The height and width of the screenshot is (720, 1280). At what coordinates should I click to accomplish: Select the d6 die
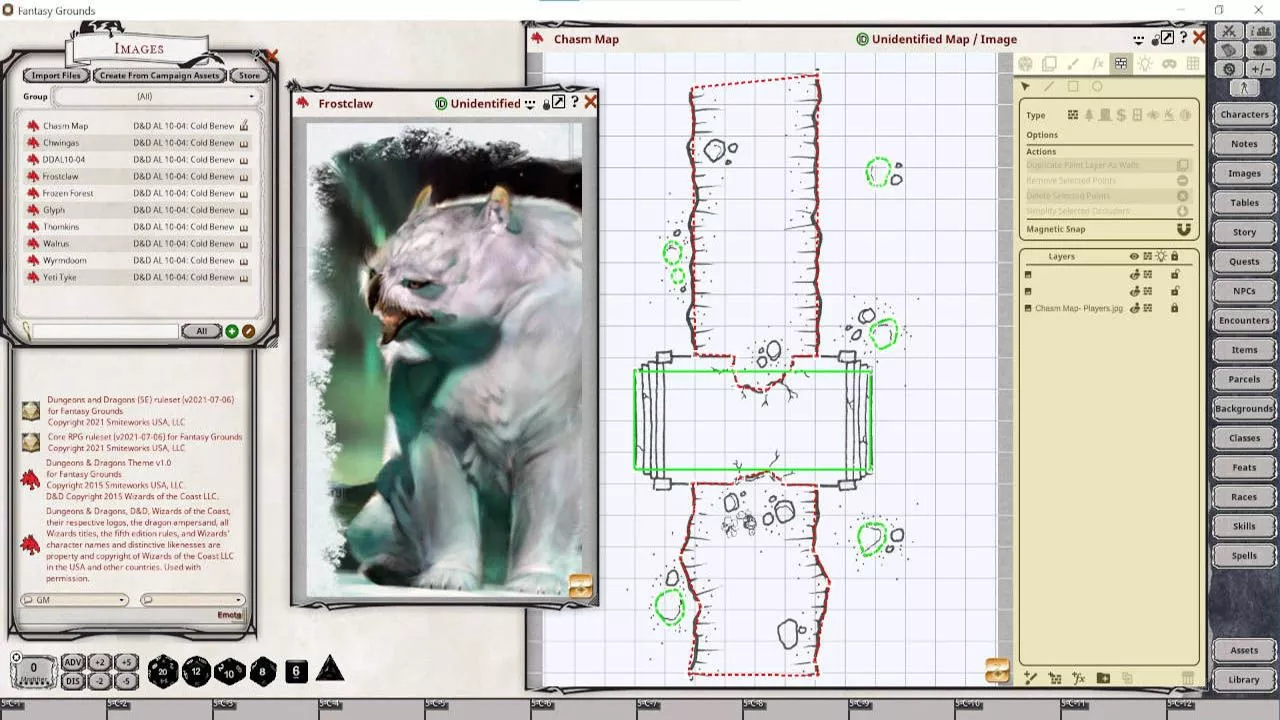pyautogui.click(x=296, y=670)
